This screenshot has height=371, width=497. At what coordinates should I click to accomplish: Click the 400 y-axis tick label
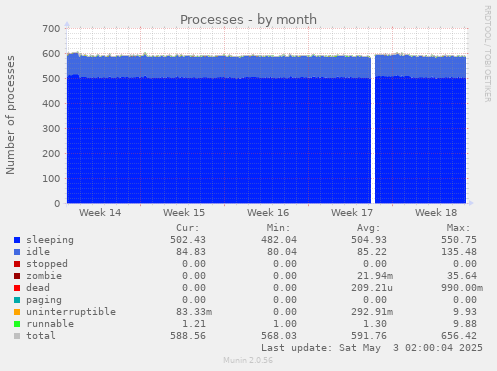(51, 104)
